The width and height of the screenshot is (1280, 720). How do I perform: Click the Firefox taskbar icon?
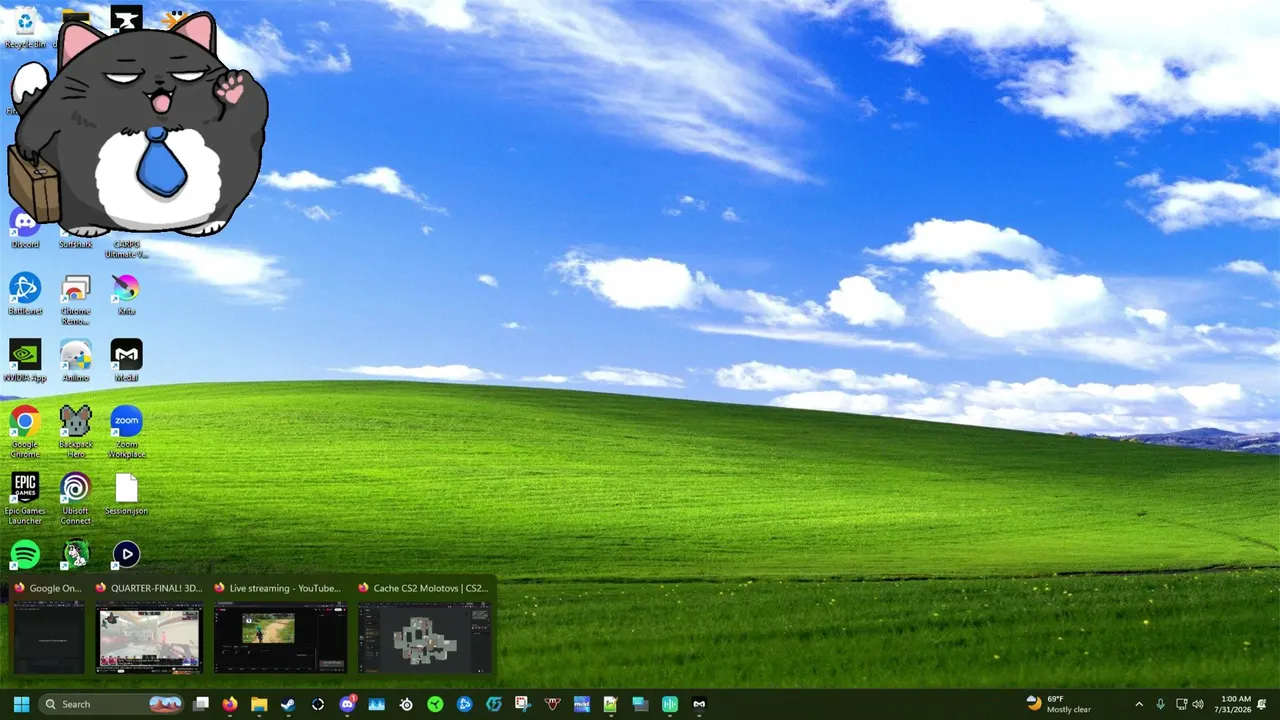(x=230, y=704)
